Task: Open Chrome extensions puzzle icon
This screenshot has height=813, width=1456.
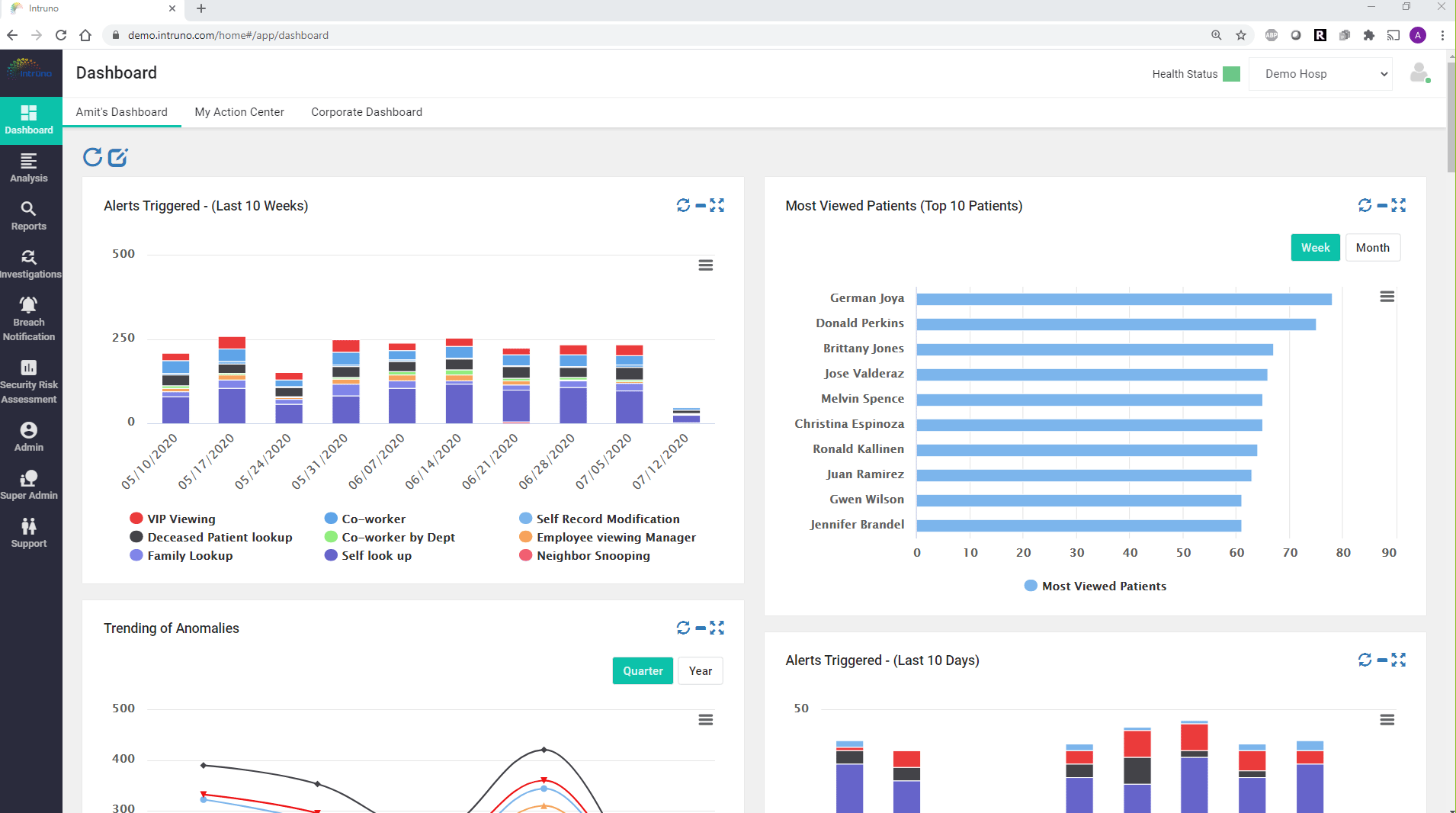Action: (x=1369, y=35)
